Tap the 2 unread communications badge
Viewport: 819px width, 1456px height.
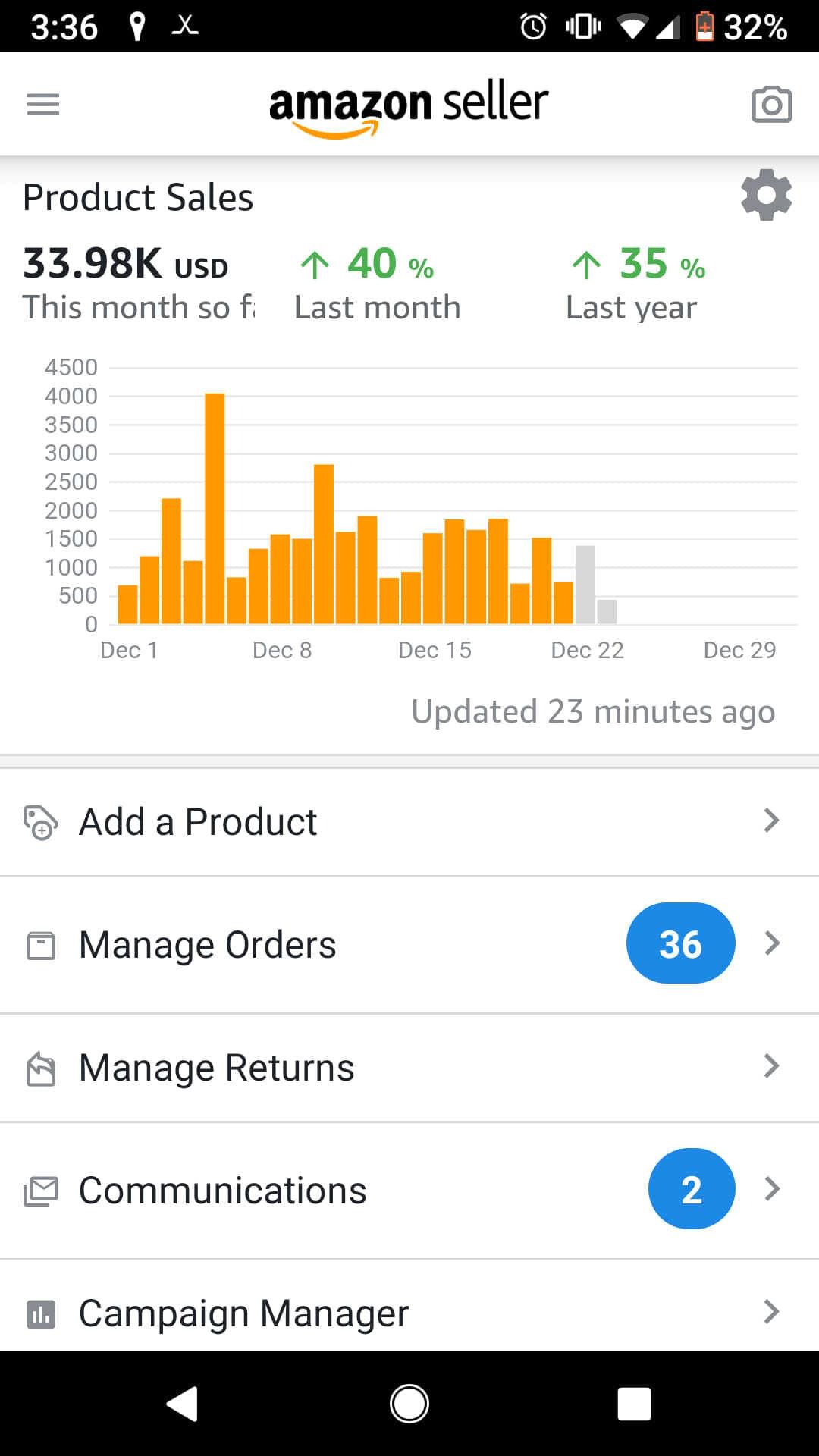click(x=691, y=1189)
